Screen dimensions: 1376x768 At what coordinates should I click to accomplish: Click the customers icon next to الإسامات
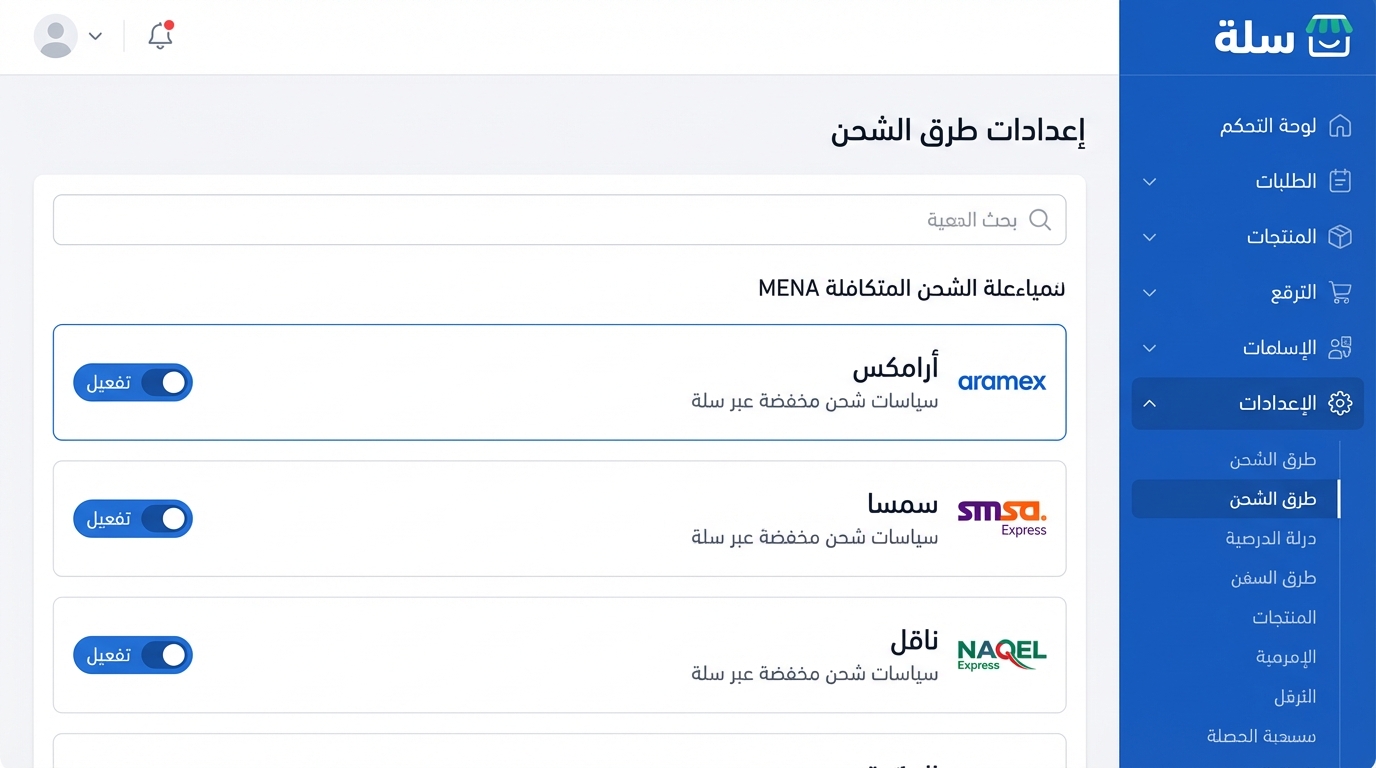tap(1340, 348)
